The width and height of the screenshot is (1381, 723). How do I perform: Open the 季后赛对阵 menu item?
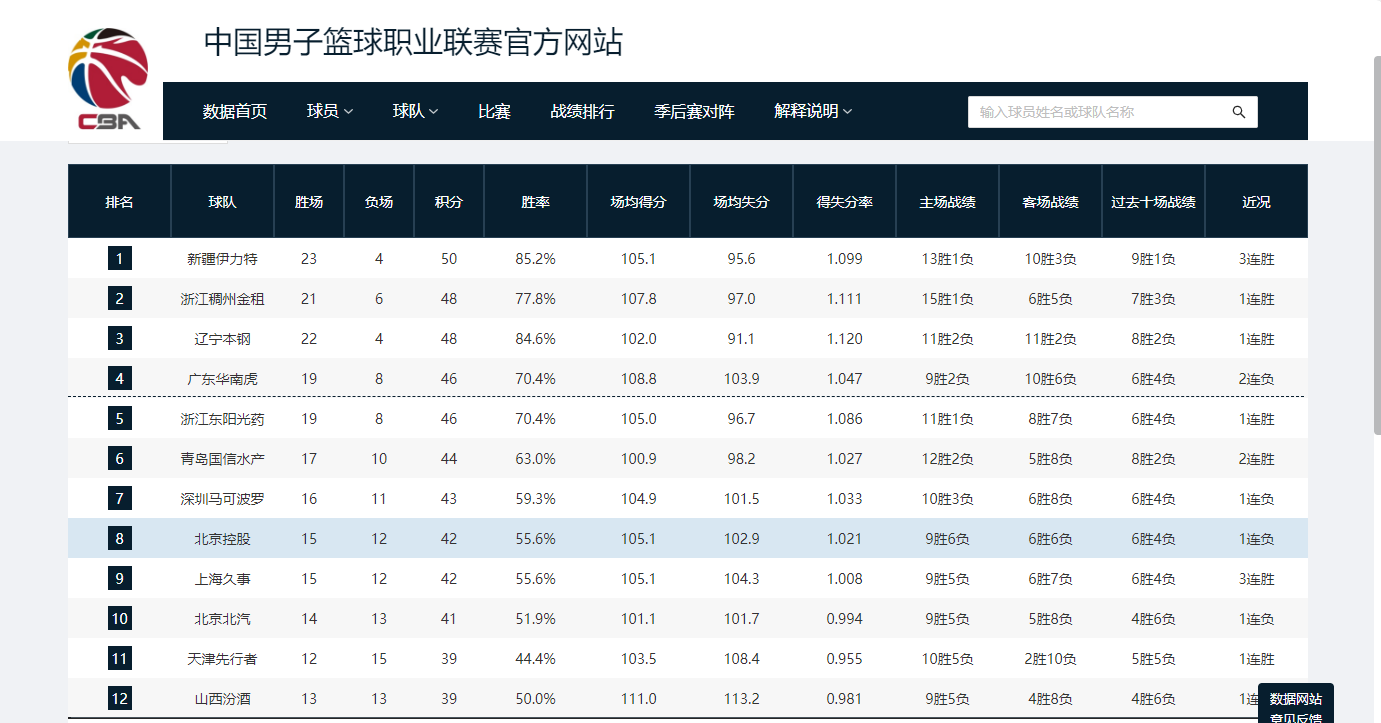click(694, 111)
